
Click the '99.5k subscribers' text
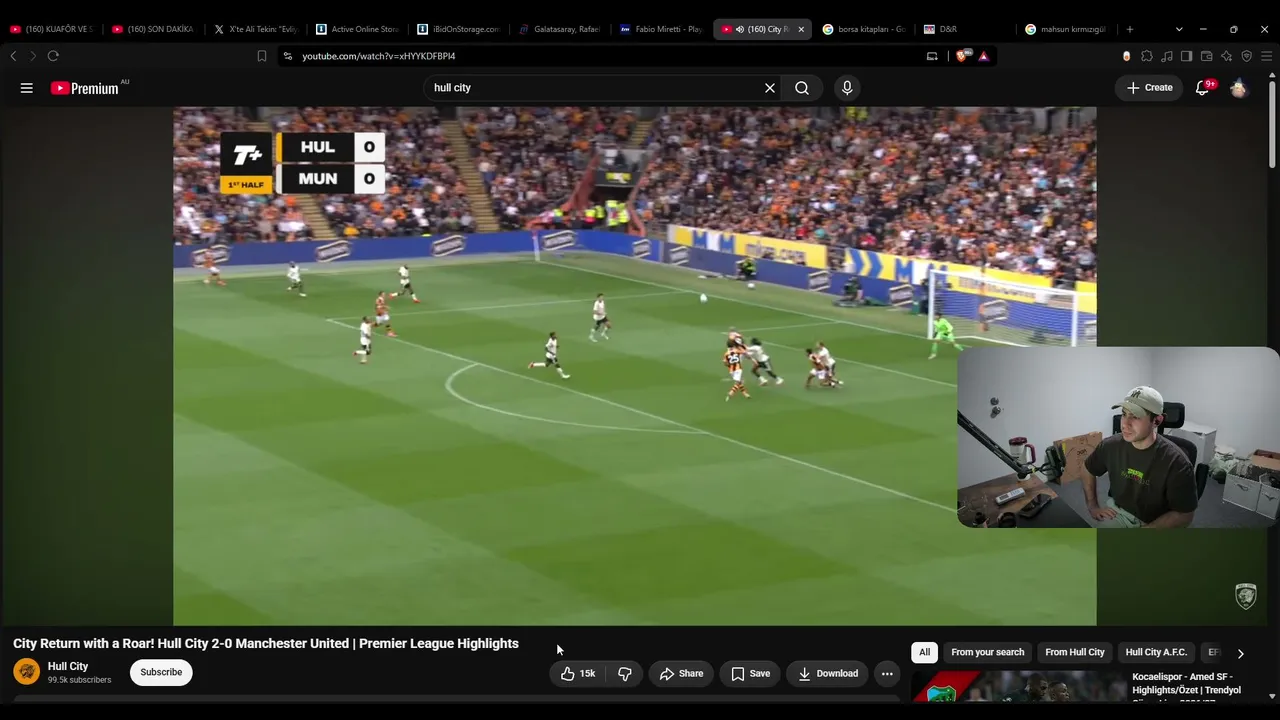coord(79,680)
